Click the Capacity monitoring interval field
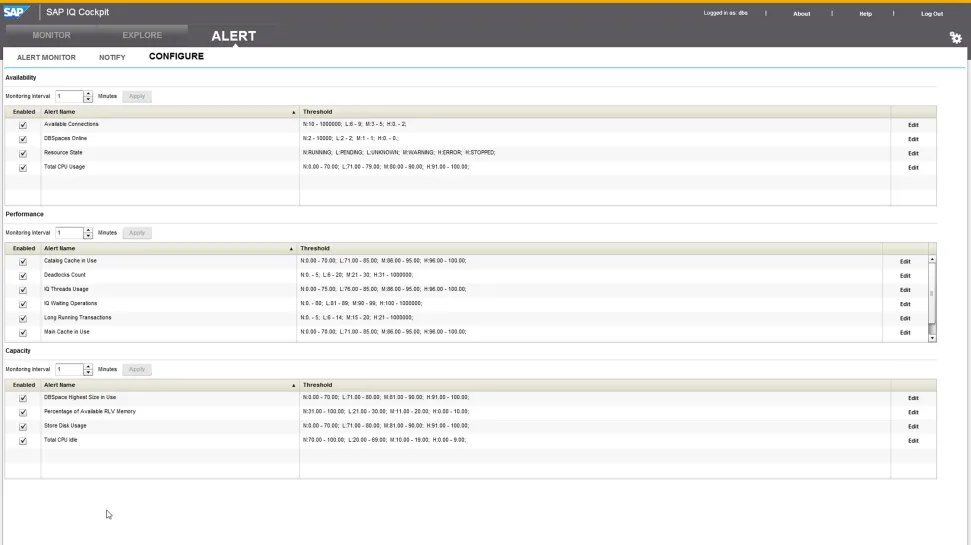 tap(69, 369)
